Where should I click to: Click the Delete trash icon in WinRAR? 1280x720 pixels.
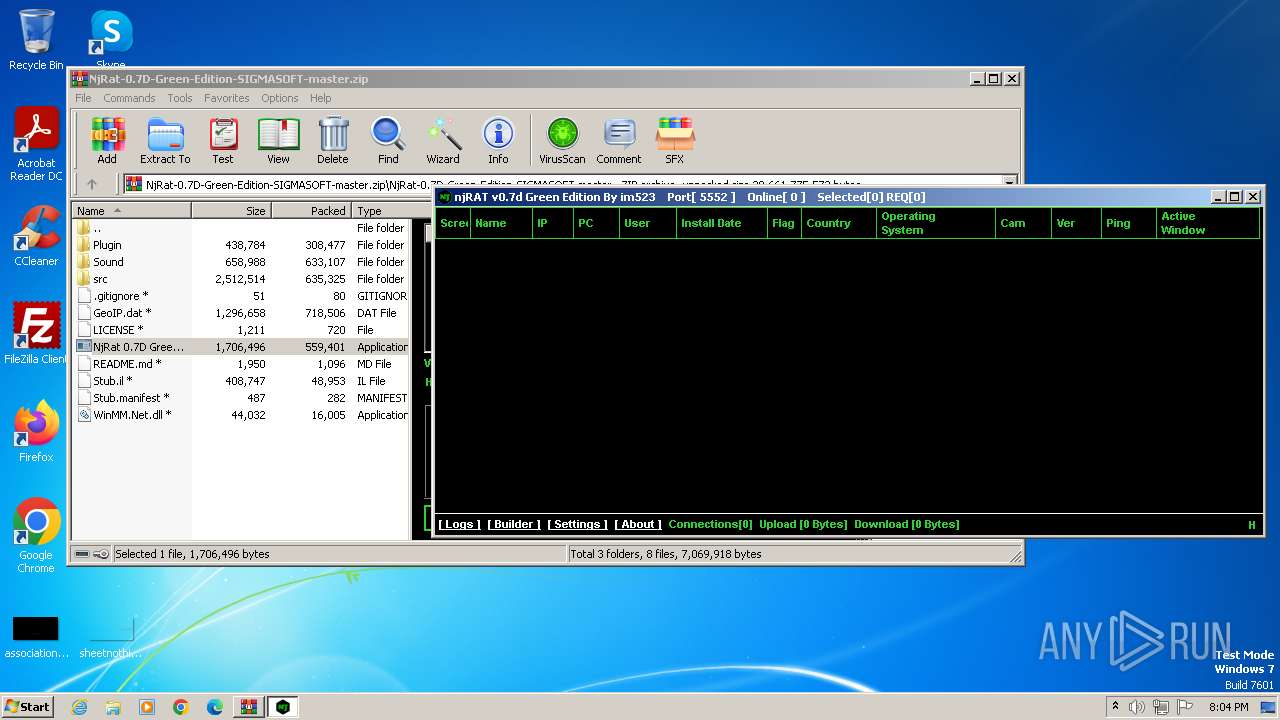pyautogui.click(x=333, y=141)
